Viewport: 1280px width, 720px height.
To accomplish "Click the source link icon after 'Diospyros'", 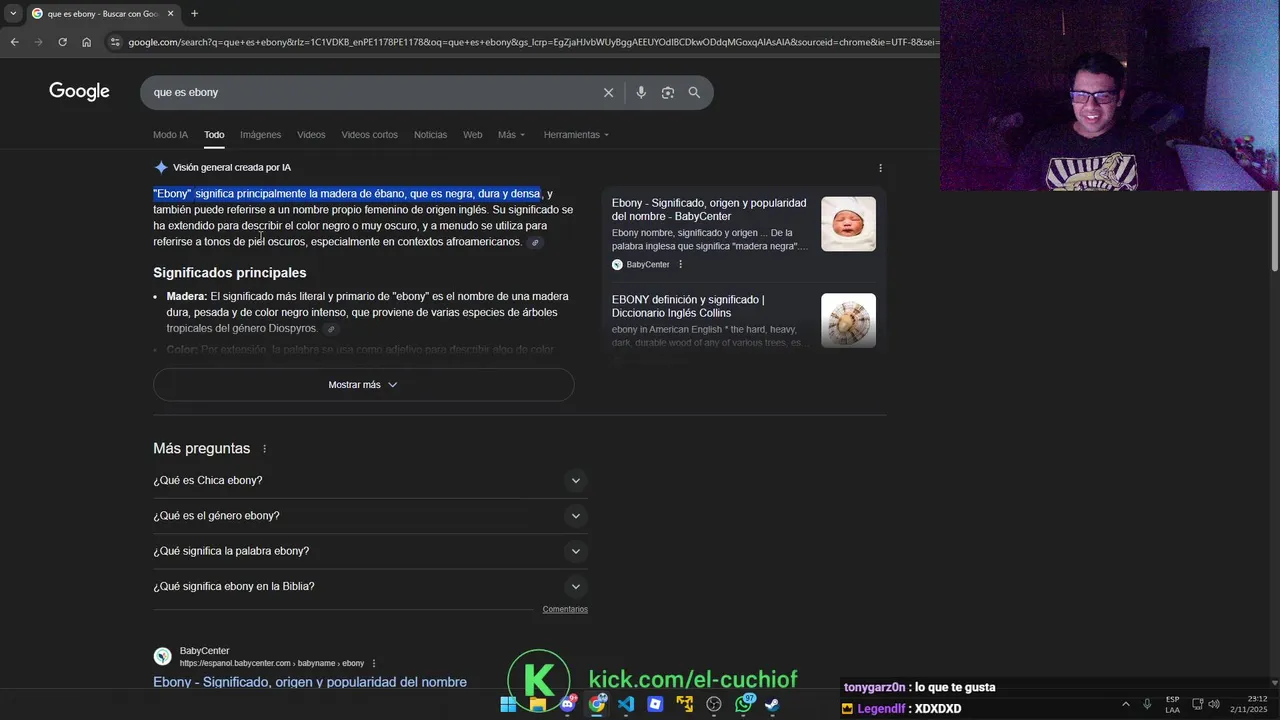I will 331,329.
